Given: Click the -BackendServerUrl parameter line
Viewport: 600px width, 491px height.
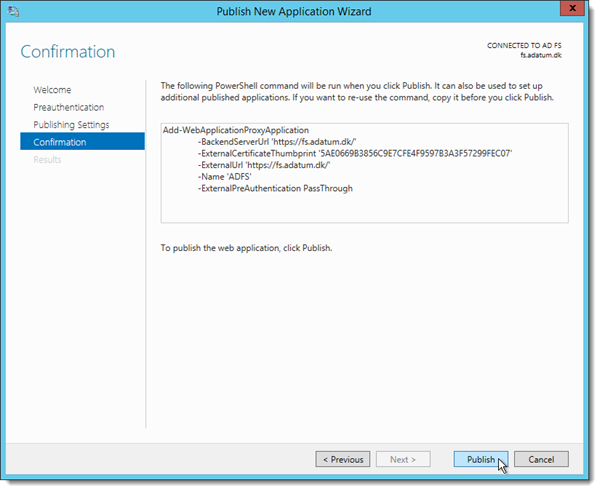Looking at the screenshot, I should pyautogui.click(x=277, y=142).
